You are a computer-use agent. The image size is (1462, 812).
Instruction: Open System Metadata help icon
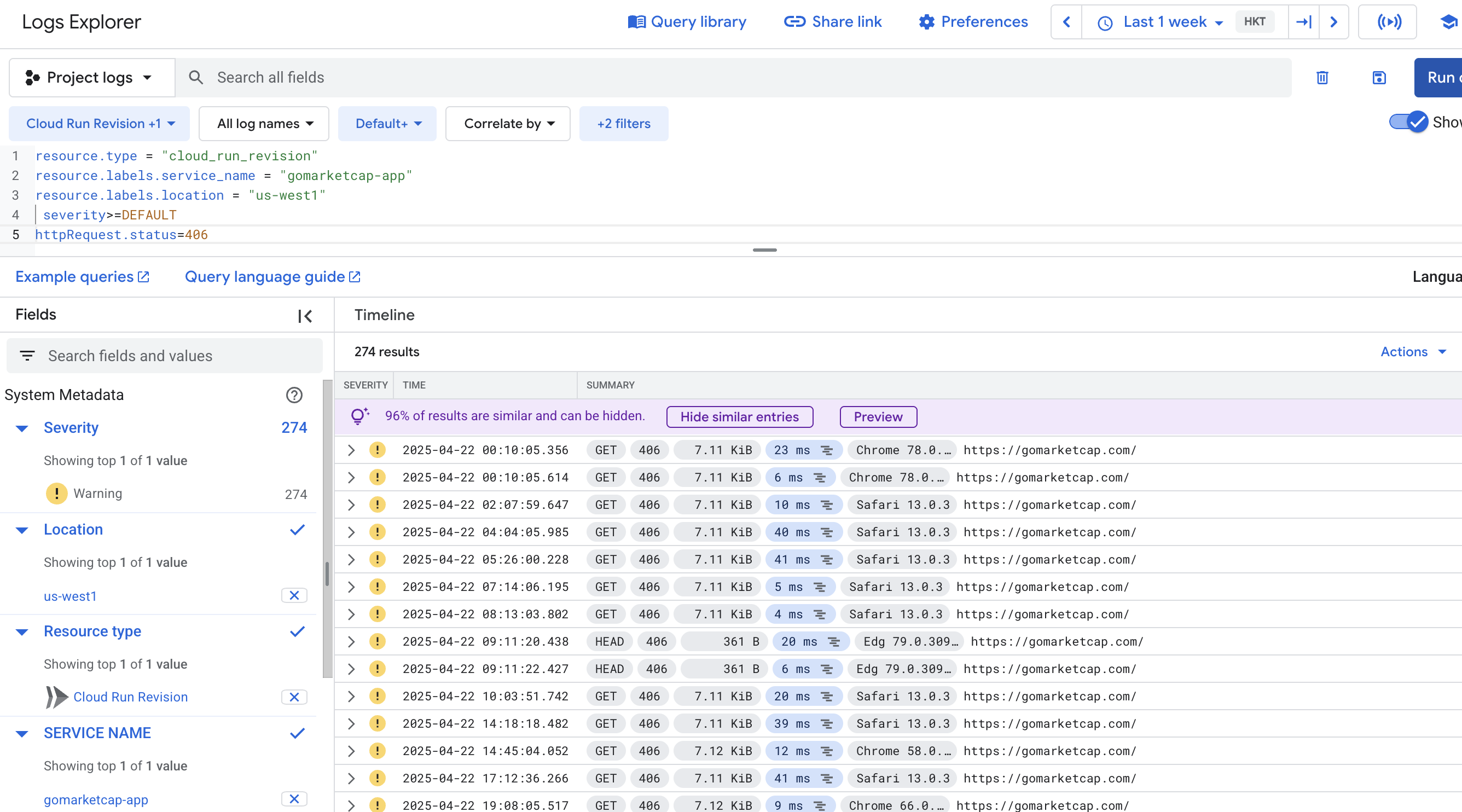click(x=294, y=395)
